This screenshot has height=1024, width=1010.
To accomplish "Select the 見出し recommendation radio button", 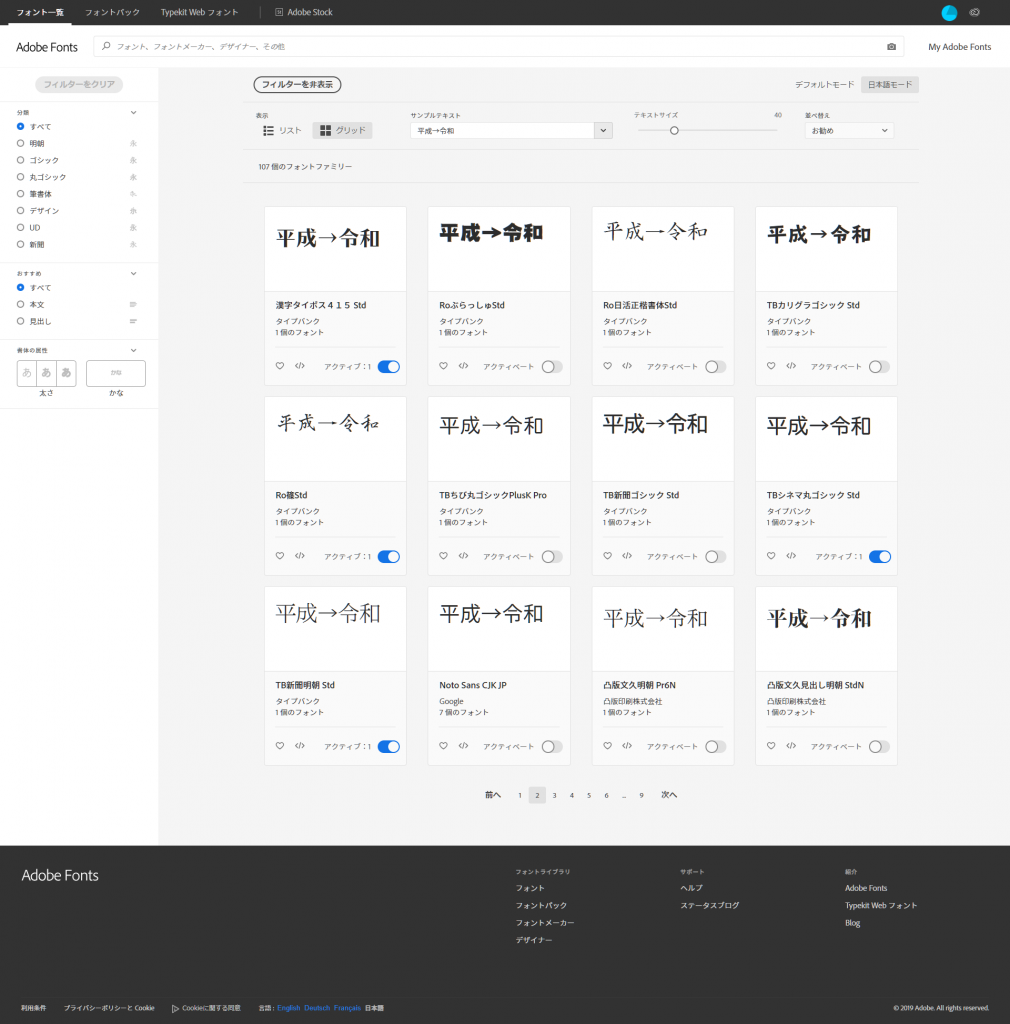I will 20,321.
